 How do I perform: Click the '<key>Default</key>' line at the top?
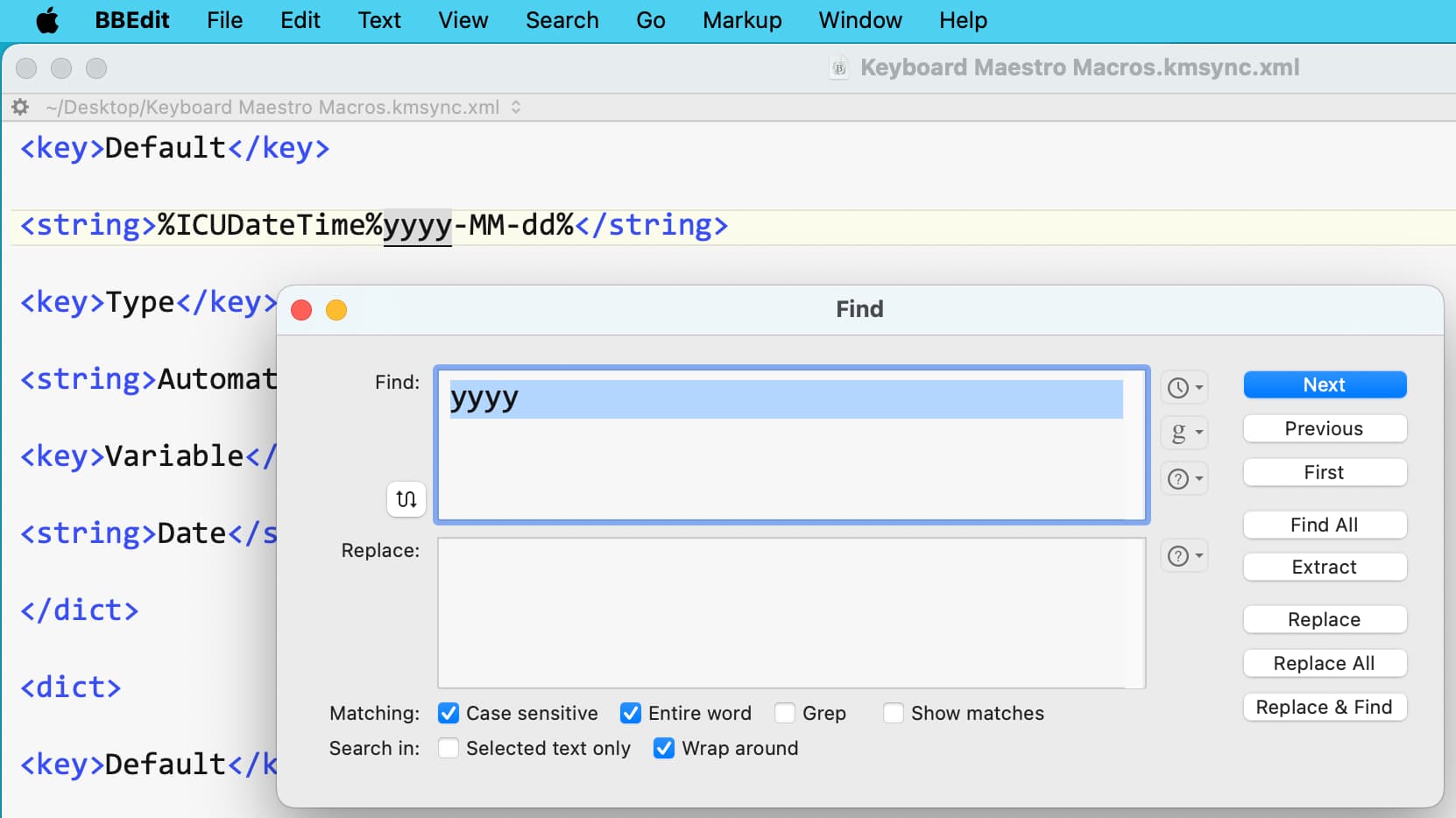click(175, 148)
